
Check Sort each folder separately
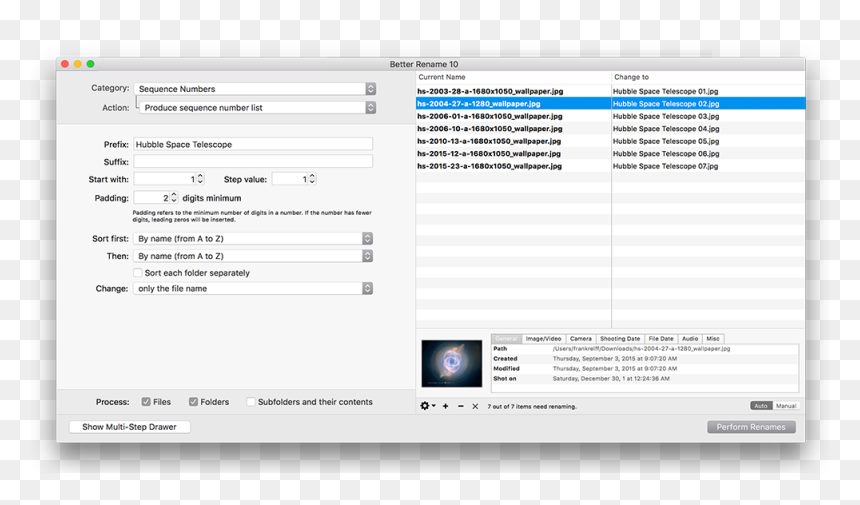[138, 273]
